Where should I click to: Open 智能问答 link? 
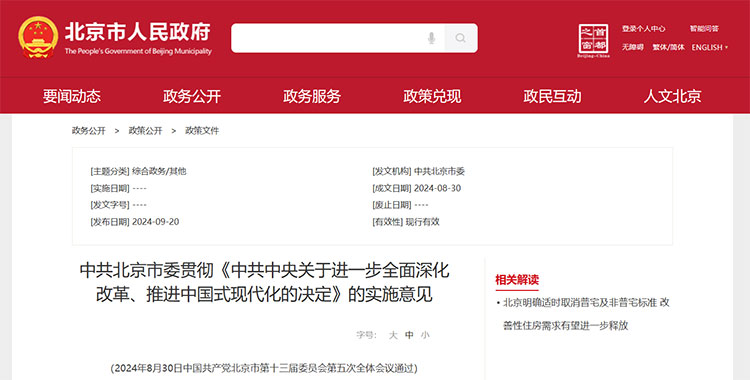coord(704,29)
